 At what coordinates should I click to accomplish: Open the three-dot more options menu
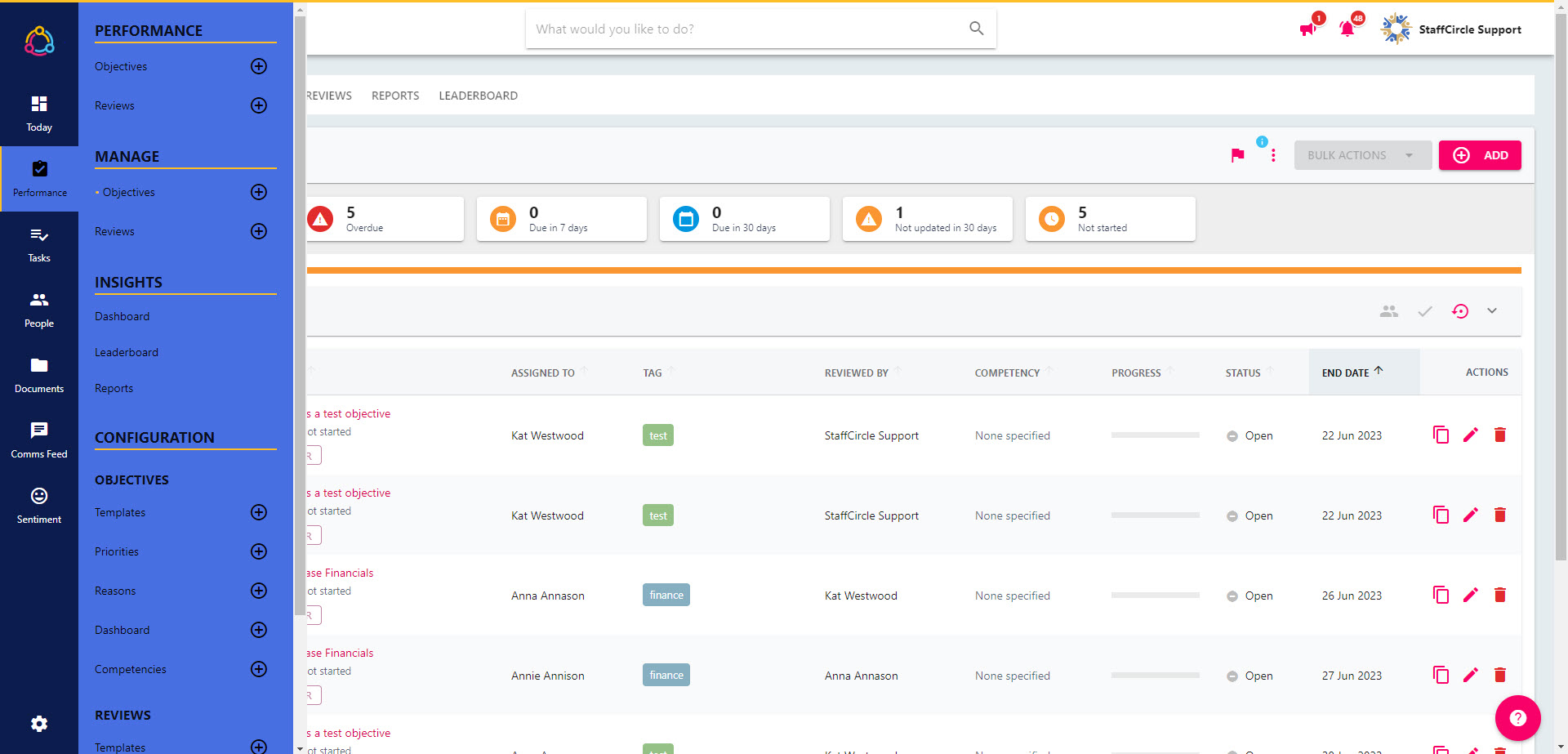[x=1273, y=155]
